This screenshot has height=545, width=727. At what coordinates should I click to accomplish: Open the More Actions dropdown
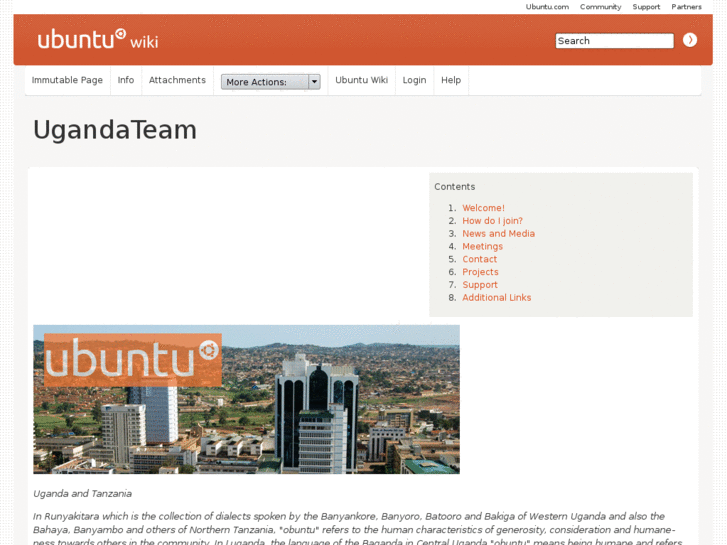click(x=270, y=82)
